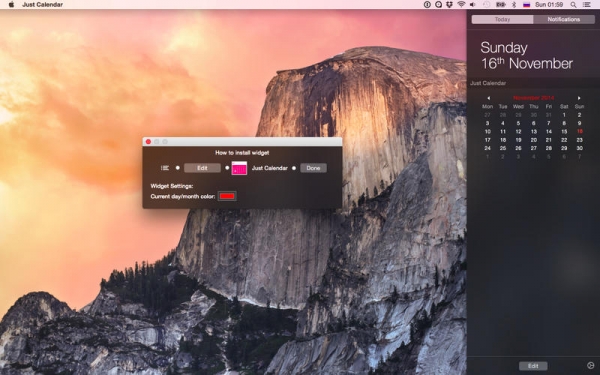This screenshot has height=375, width=600.
Task: Switch to the Notifications tab
Action: tap(564, 19)
